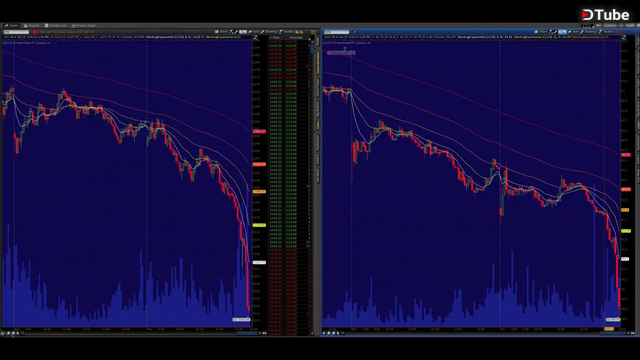Click the white price bubble on left chart axis

[259, 262]
